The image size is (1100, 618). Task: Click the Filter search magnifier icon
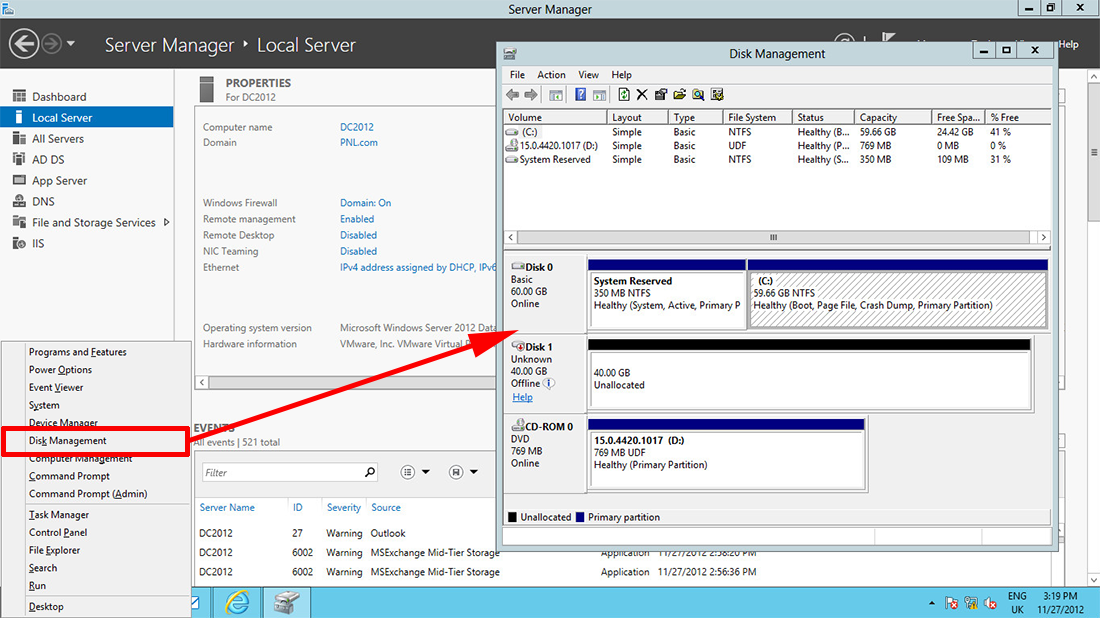pyautogui.click(x=370, y=472)
